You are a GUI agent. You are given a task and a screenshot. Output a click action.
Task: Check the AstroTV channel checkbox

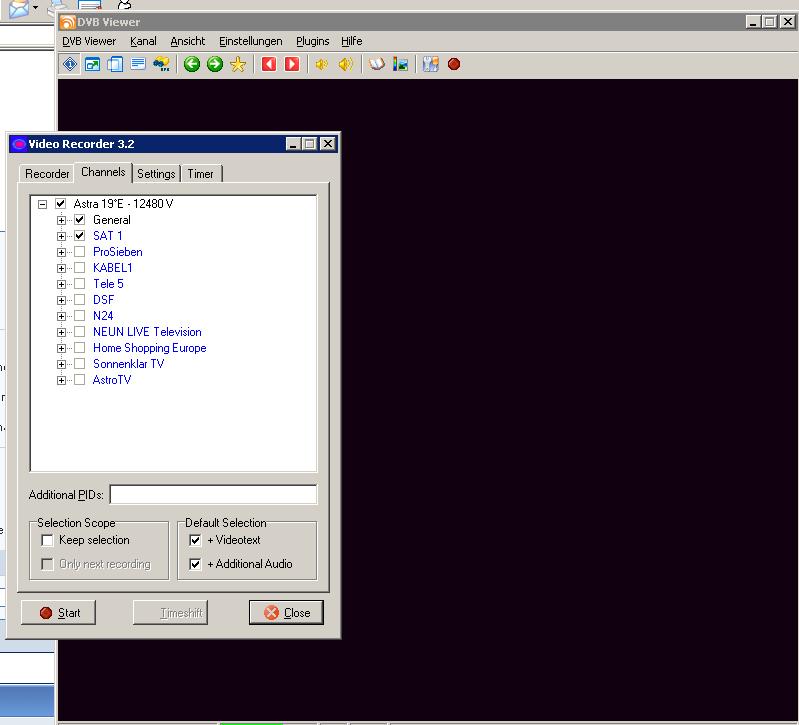coord(79,380)
